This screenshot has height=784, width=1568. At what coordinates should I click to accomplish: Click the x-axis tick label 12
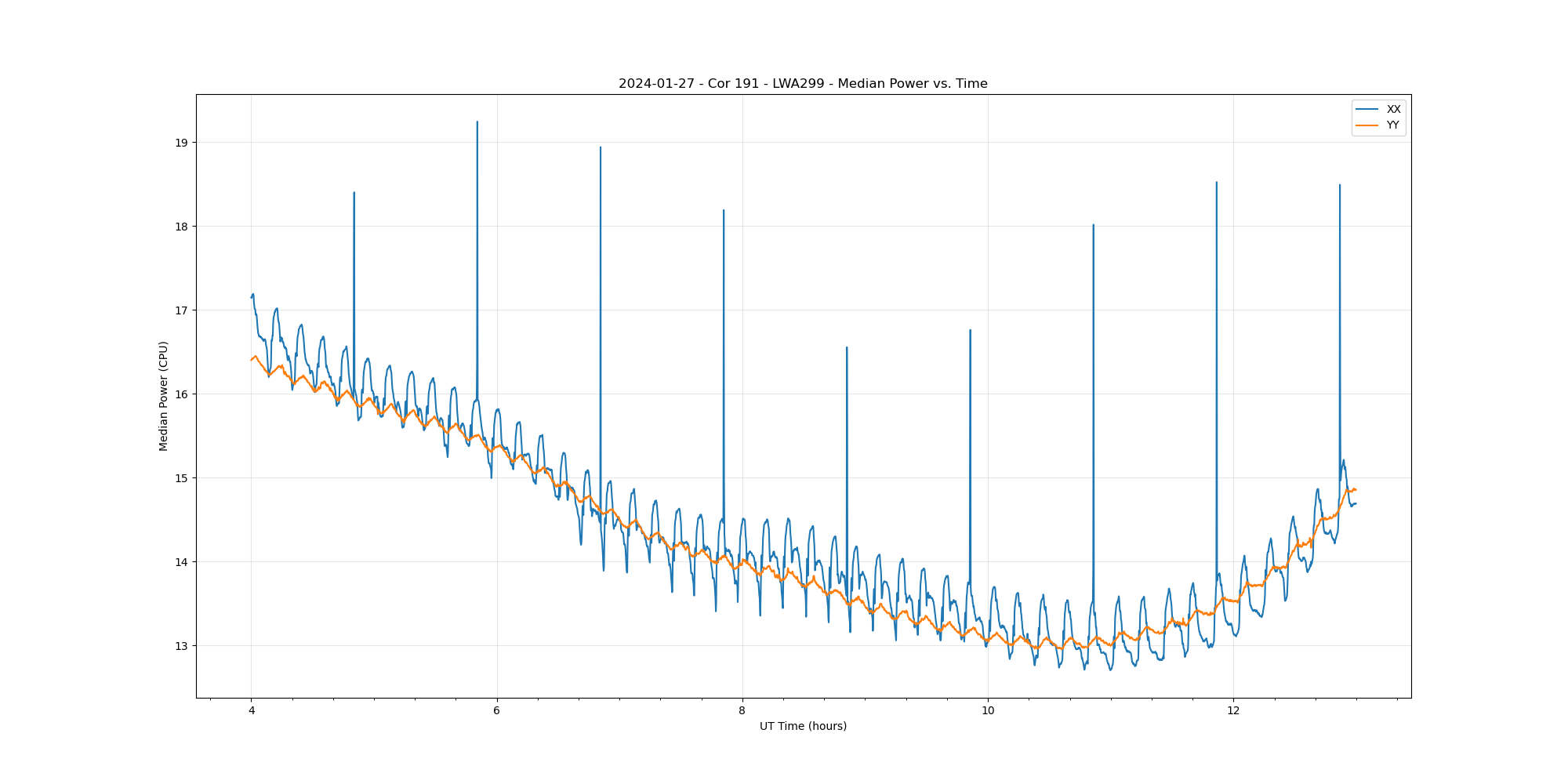click(1233, 711)
